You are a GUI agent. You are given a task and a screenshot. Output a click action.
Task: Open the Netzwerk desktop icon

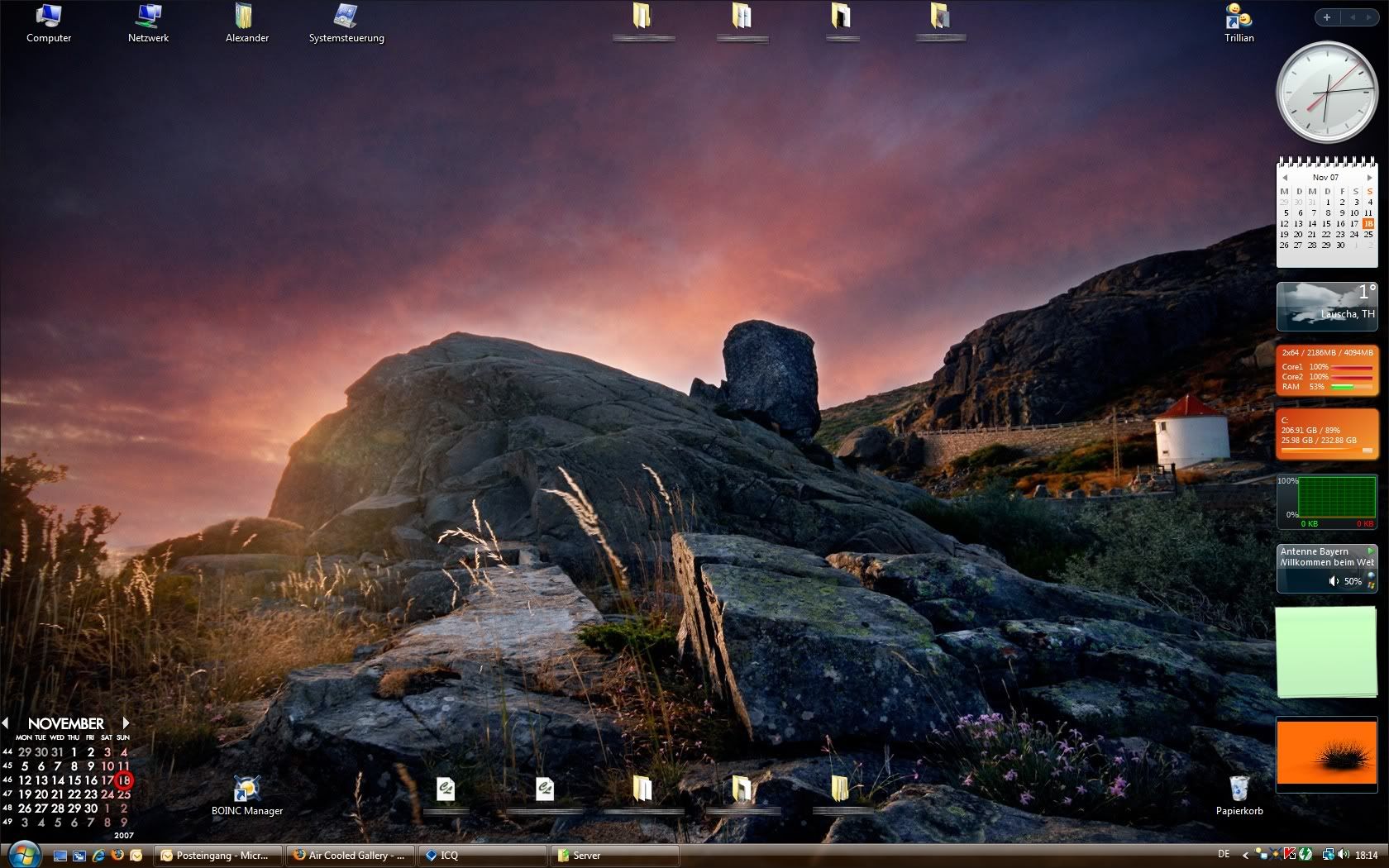pos(148,17)
